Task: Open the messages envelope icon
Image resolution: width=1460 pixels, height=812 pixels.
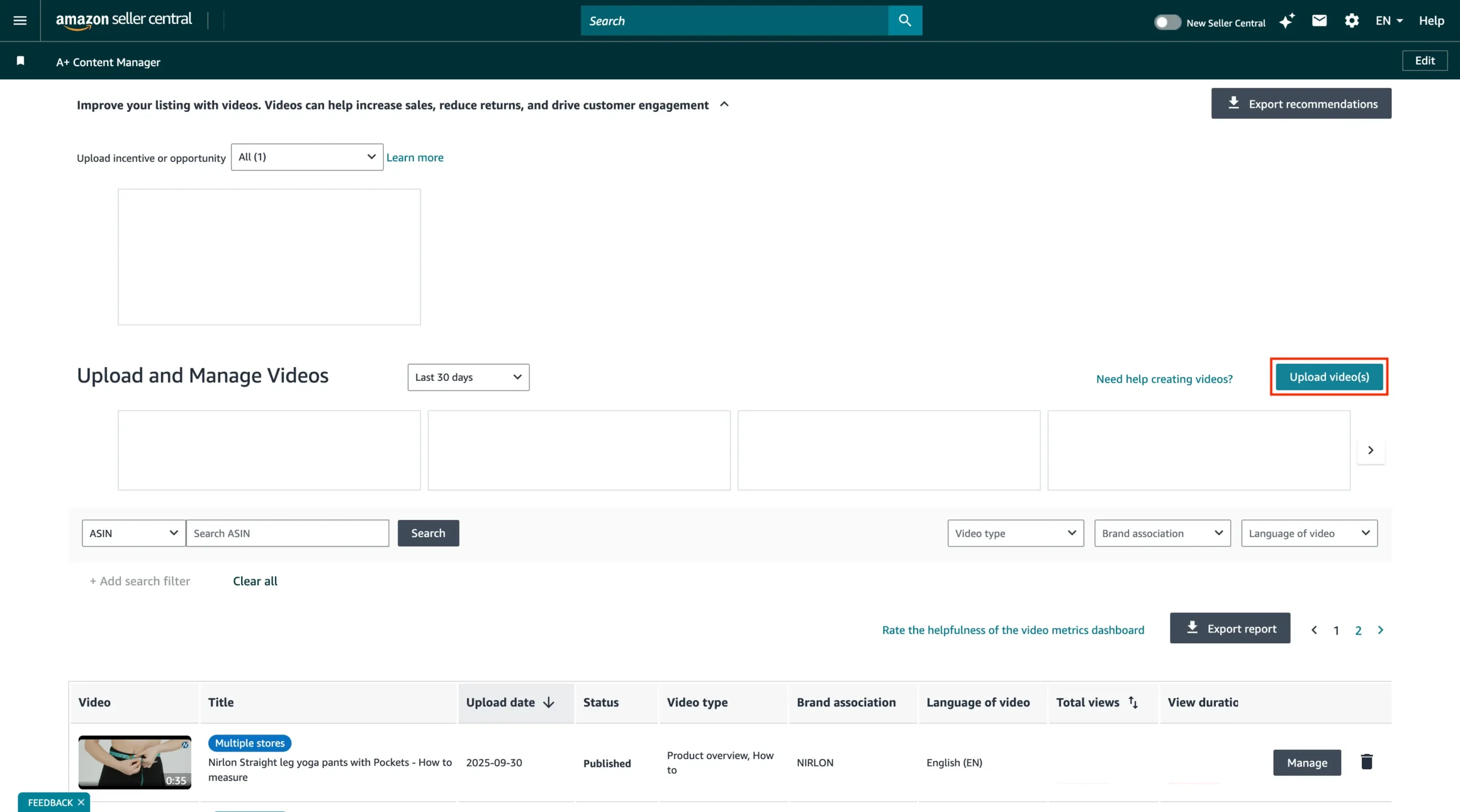Action: click(x=1319, y=21)
